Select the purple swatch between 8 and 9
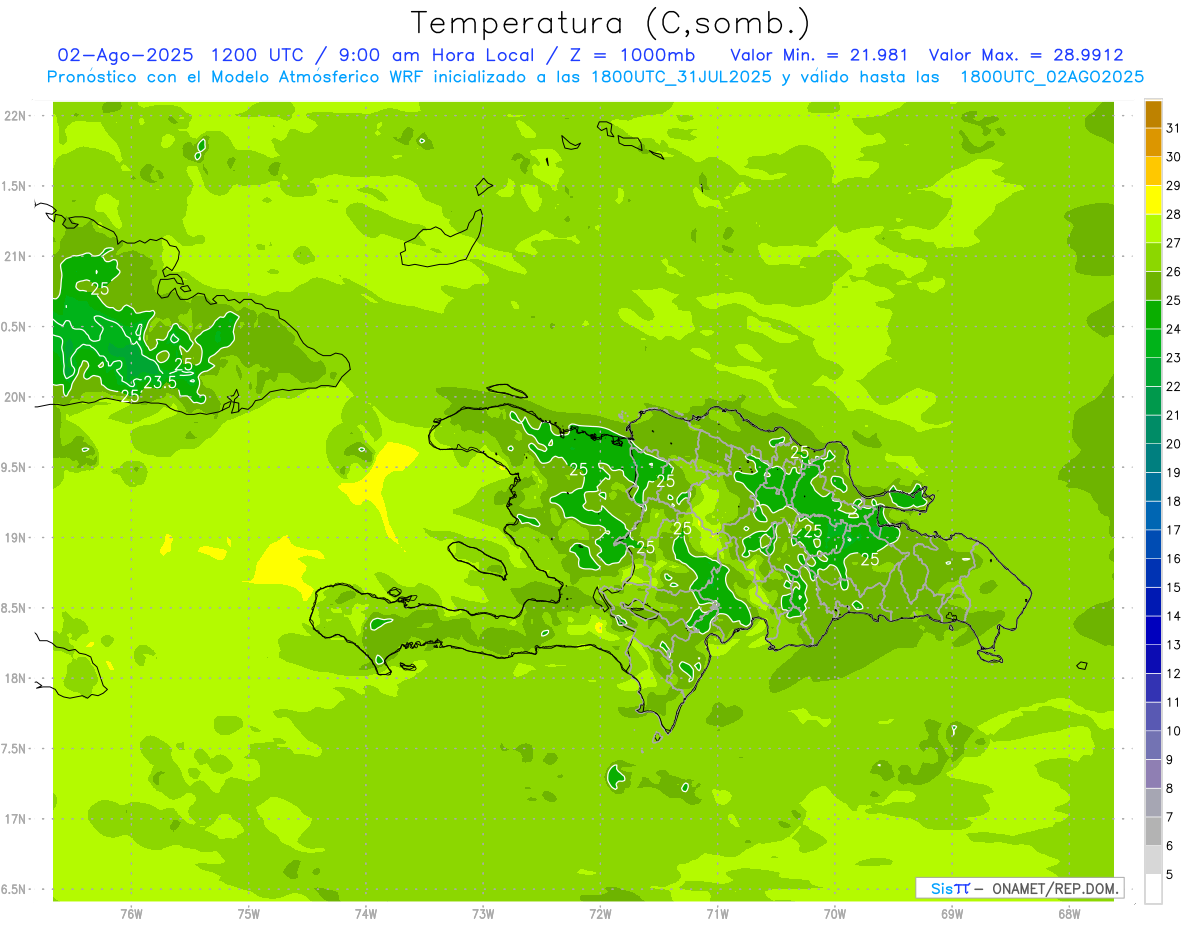The width and height of the screenshot is (1200, 927). point(1153,774)
